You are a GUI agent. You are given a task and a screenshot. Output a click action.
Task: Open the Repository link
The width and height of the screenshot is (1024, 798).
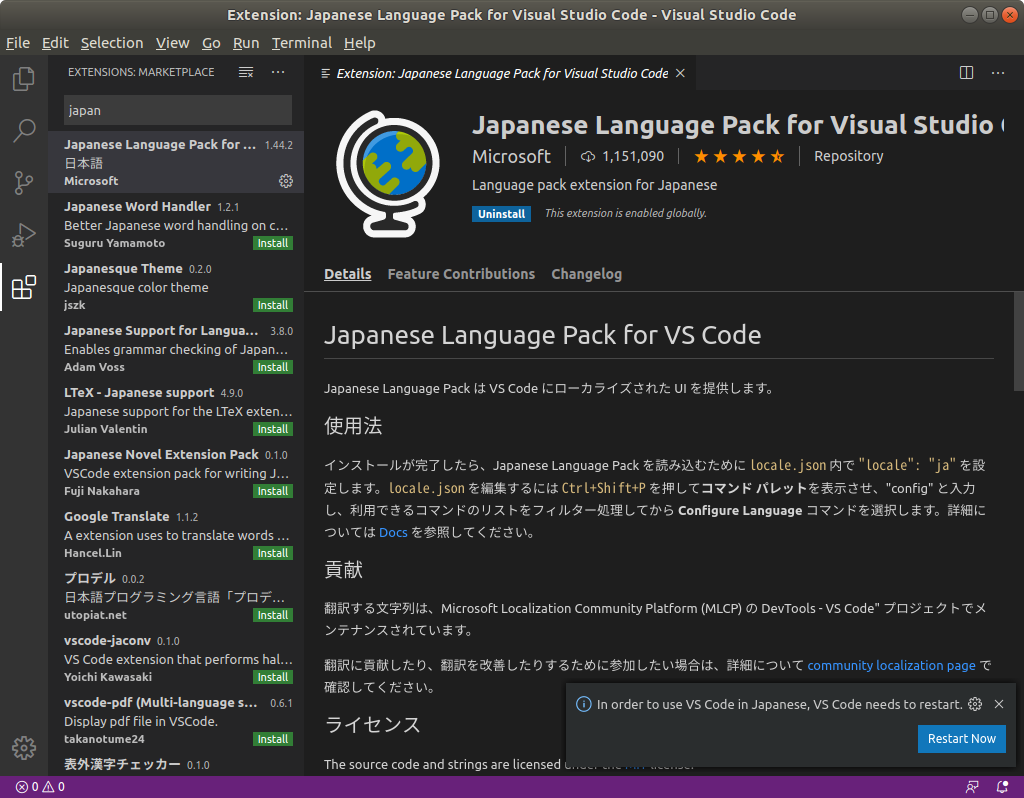click(x=848, y=156)
